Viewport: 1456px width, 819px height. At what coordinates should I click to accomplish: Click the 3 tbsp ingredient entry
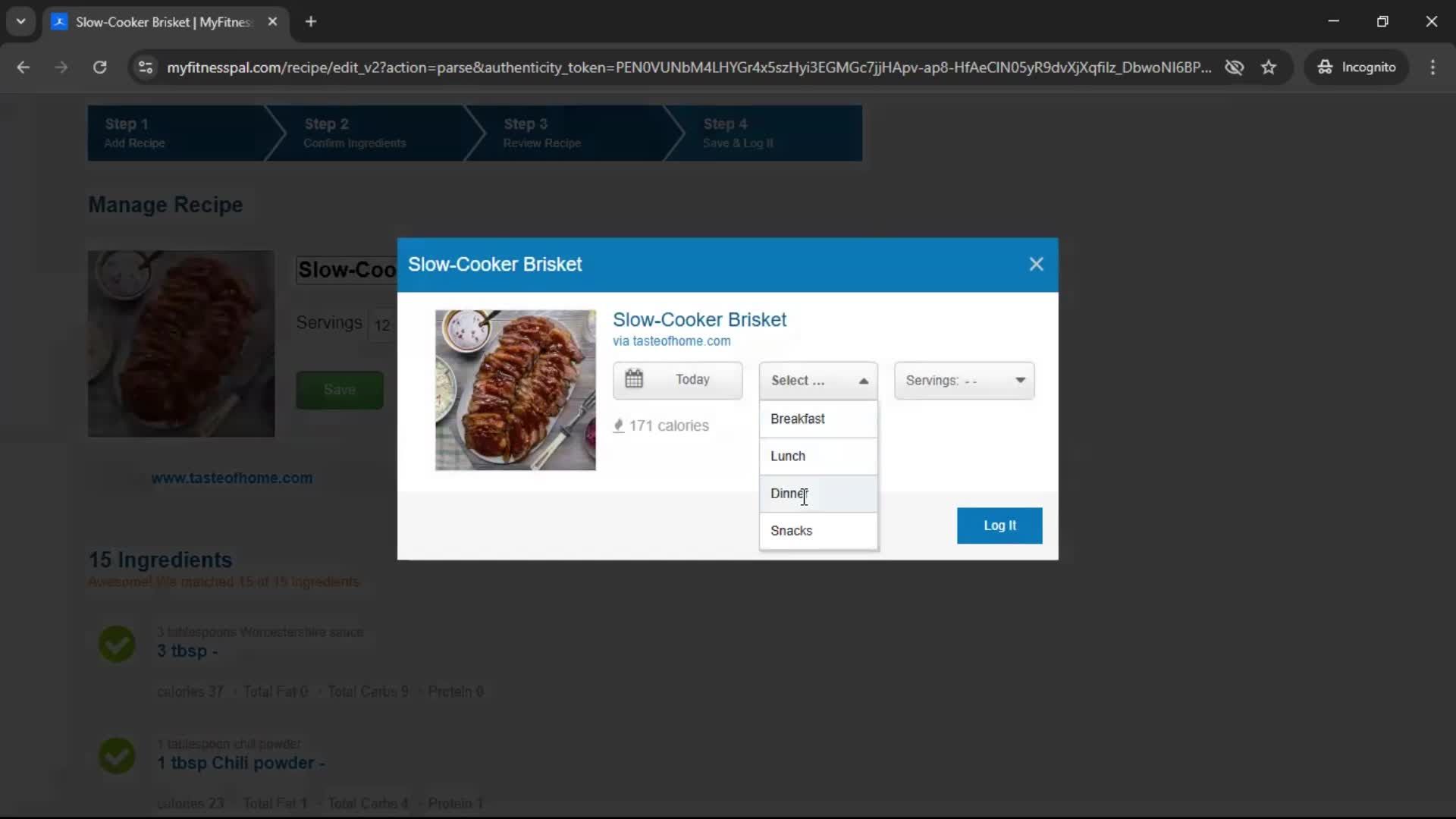point(187,651)
